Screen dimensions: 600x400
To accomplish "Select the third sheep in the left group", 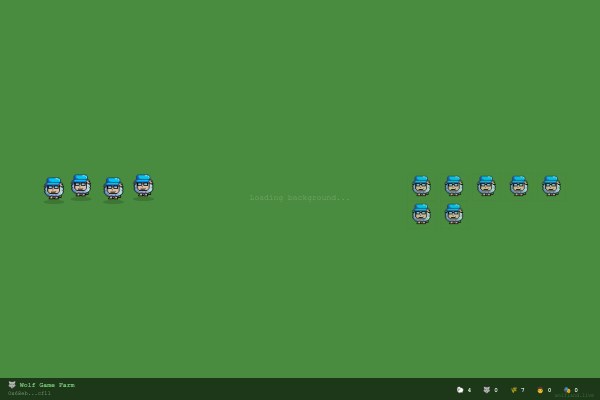I will pos(113,189).
